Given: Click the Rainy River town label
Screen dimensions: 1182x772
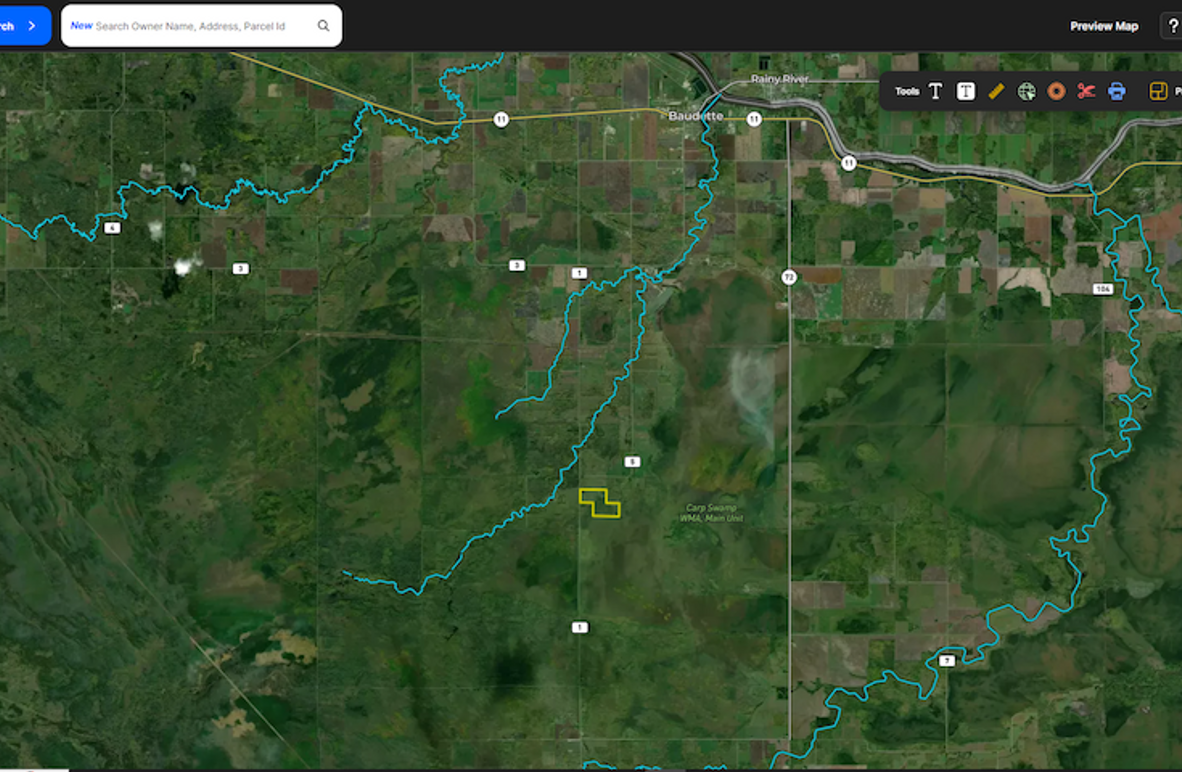Looking at the screenshot, I should [x=780, y=79].
